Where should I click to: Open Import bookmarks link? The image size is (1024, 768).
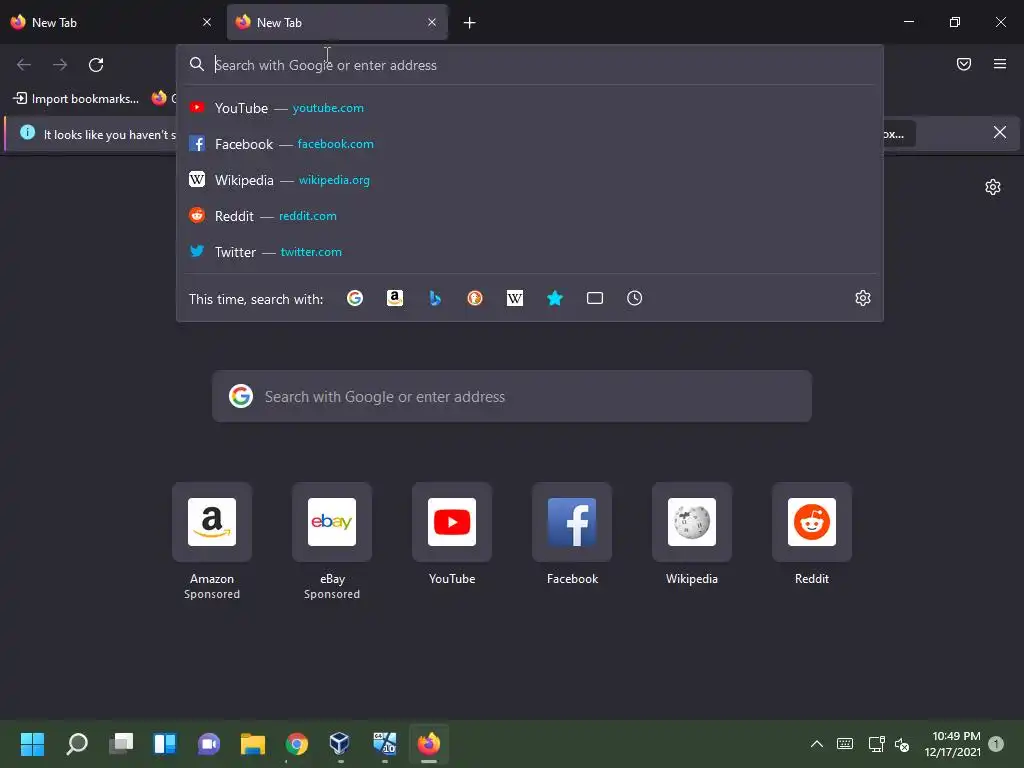click(x=76, y=99)
